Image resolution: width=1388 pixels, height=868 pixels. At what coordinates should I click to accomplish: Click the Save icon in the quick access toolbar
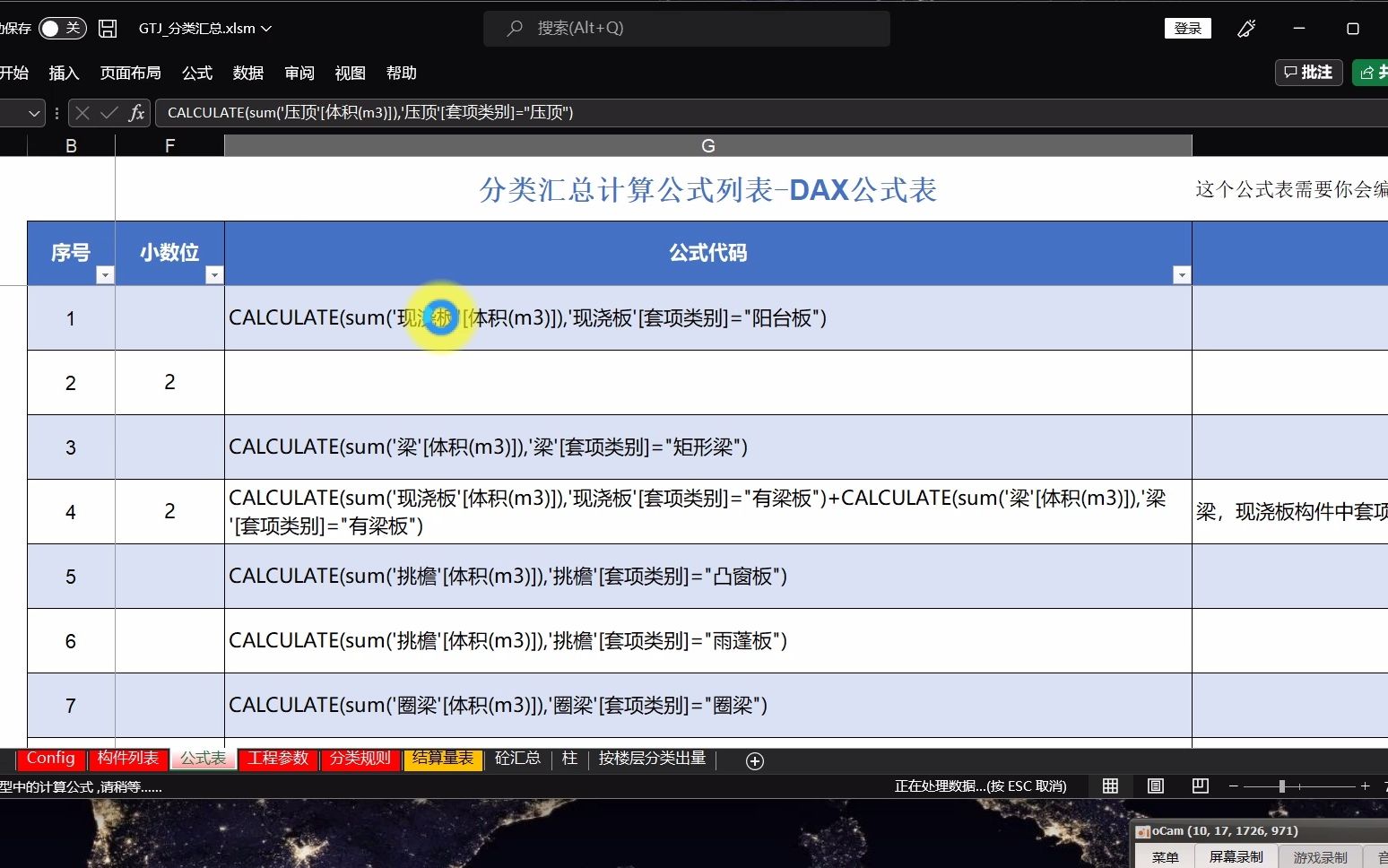point(107,28)
